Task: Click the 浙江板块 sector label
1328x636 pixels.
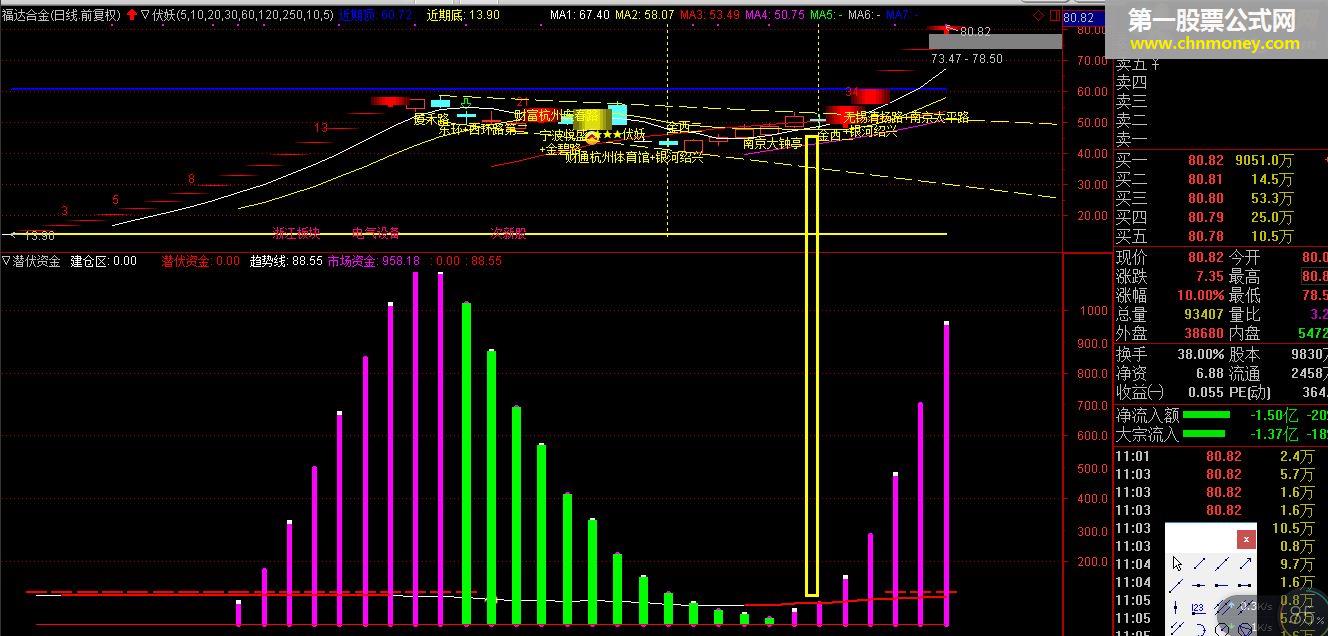Action: (x=297, y=233)
